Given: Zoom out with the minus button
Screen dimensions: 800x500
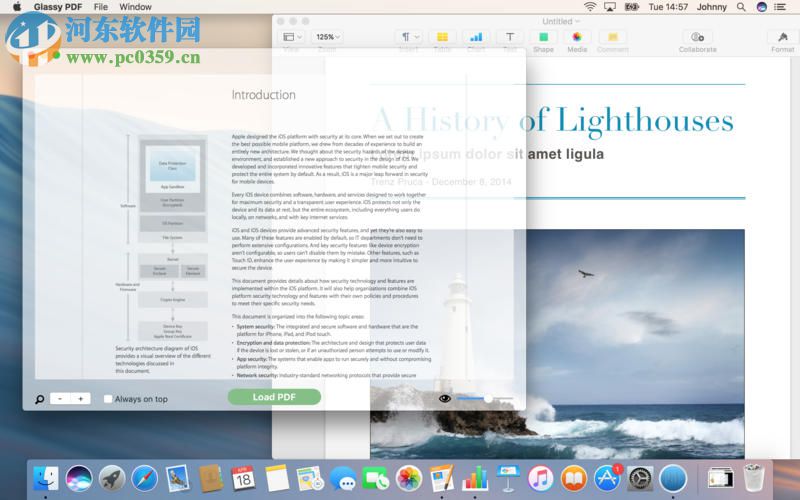Looking at the screenshot, I should point(60,398).
